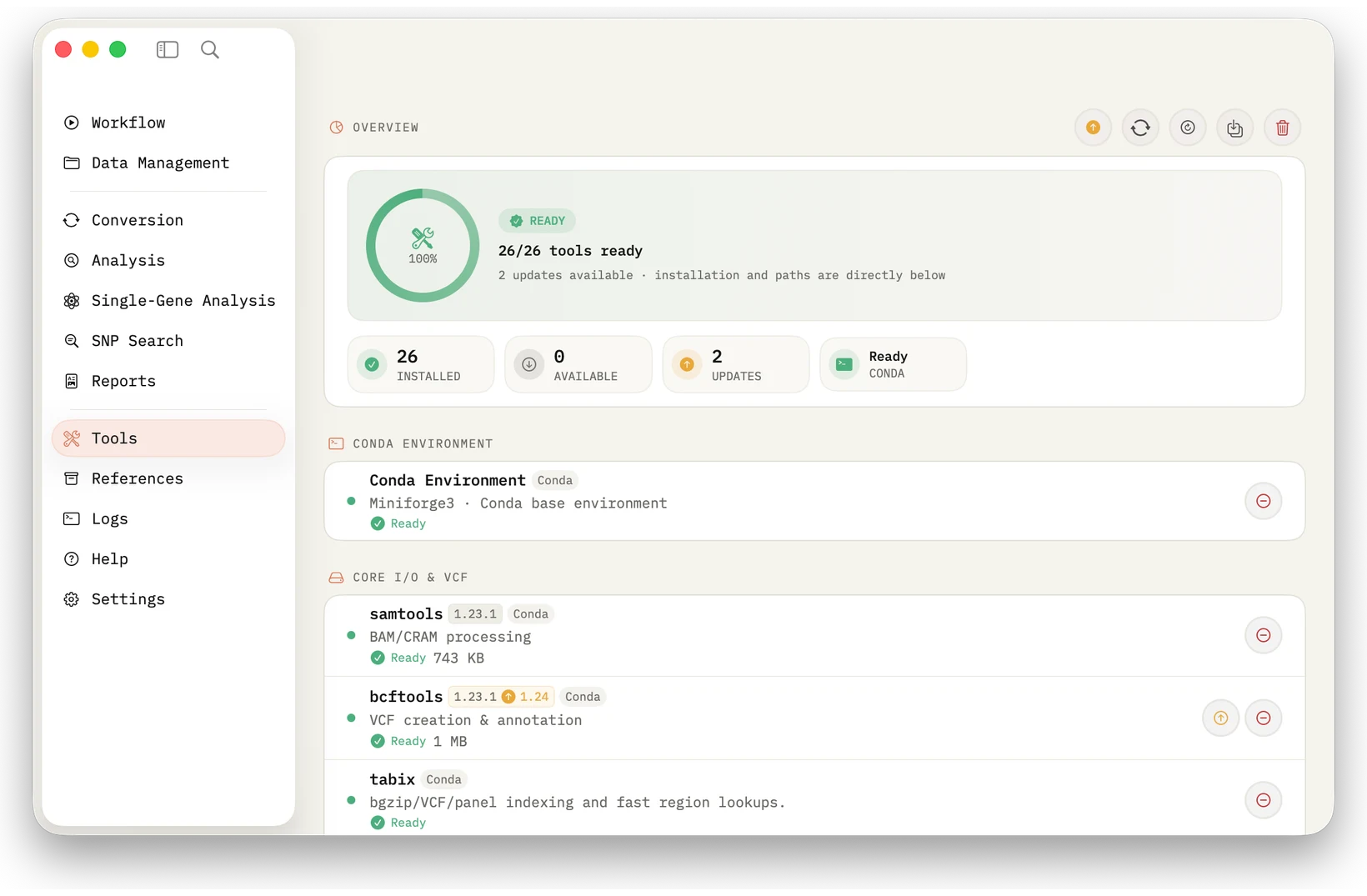Uninstall bcftools with its minus icon
The image size is (1367, 896).
1264,718
